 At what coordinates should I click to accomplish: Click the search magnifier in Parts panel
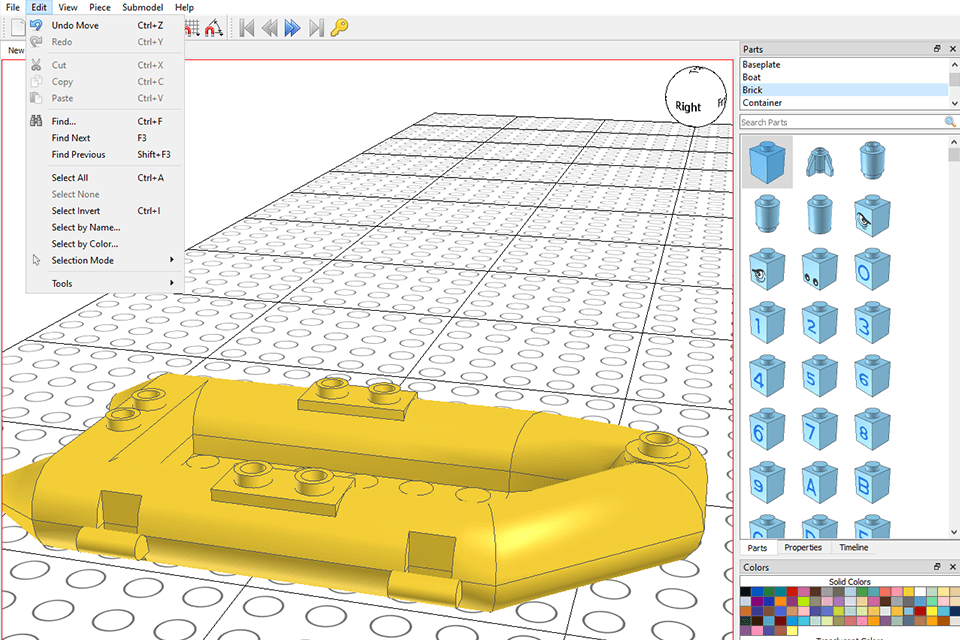pos(951,121)
